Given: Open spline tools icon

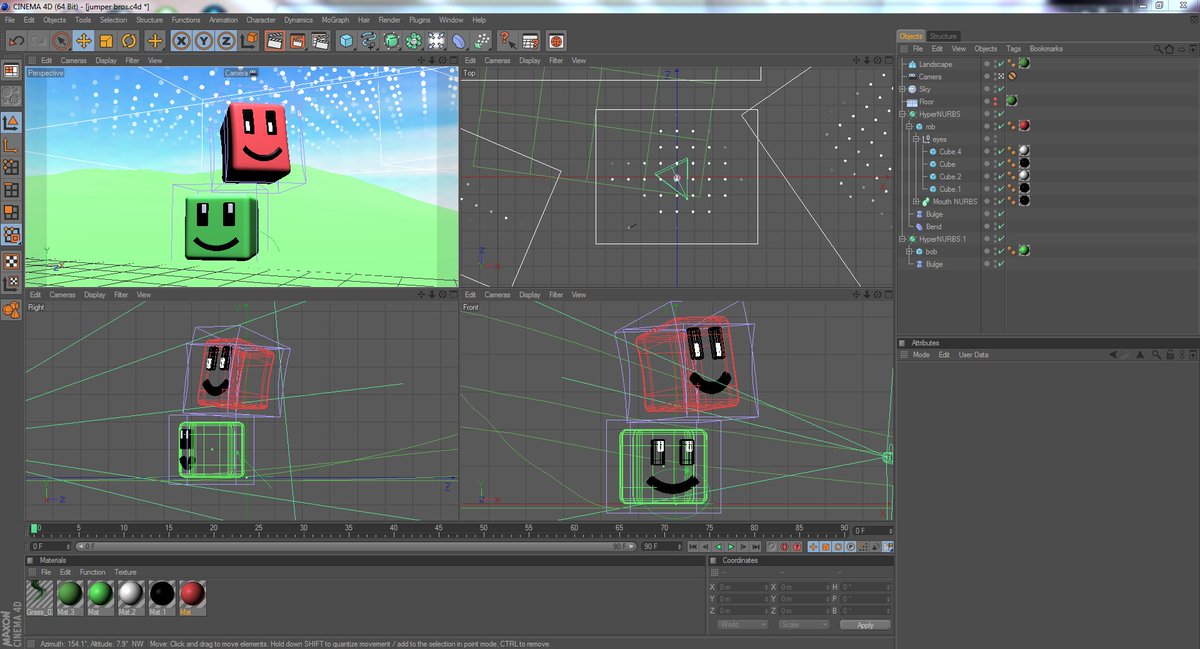Looking at the screenshot, I should pyautogui.click(x=369, y=41).
